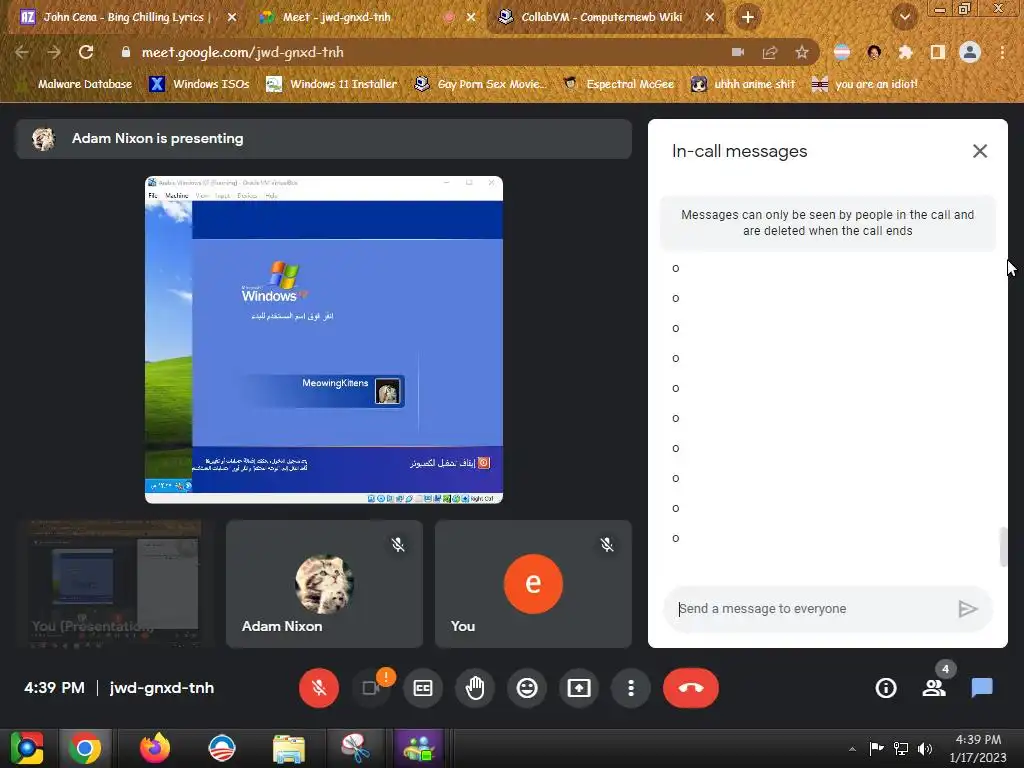Open Firefox from the taskbar
Image resolution: width=1024 pixels, height=768 pixels.
click(155, 748)
